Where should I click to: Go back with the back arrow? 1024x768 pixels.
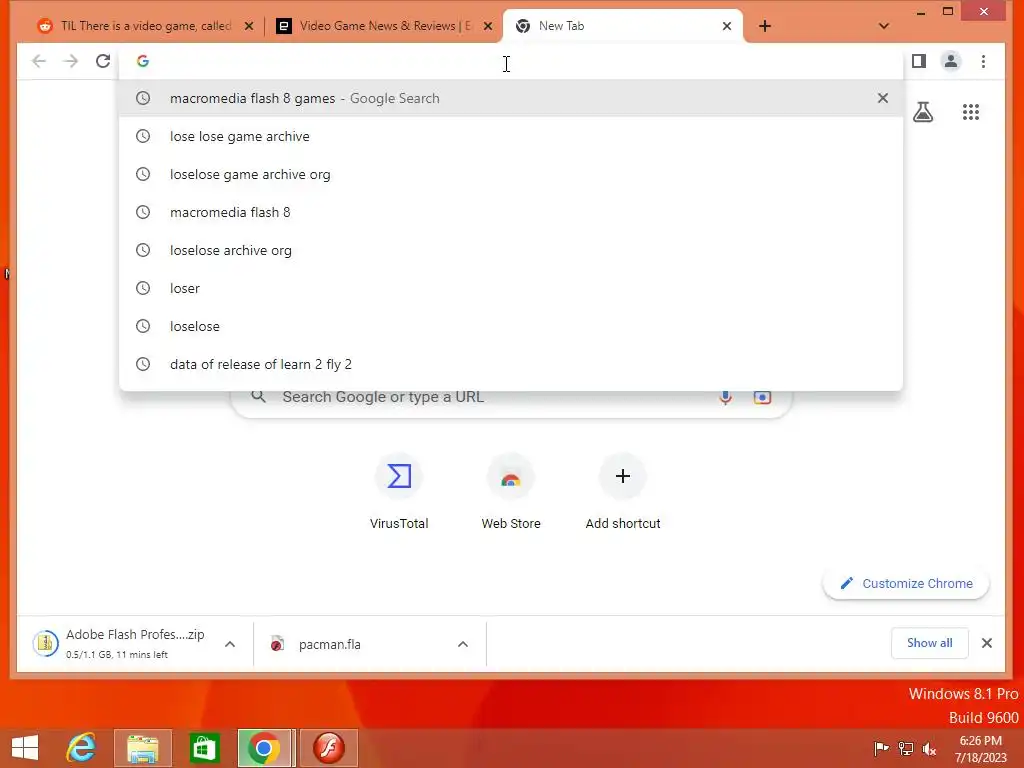(x=39, y=61)
